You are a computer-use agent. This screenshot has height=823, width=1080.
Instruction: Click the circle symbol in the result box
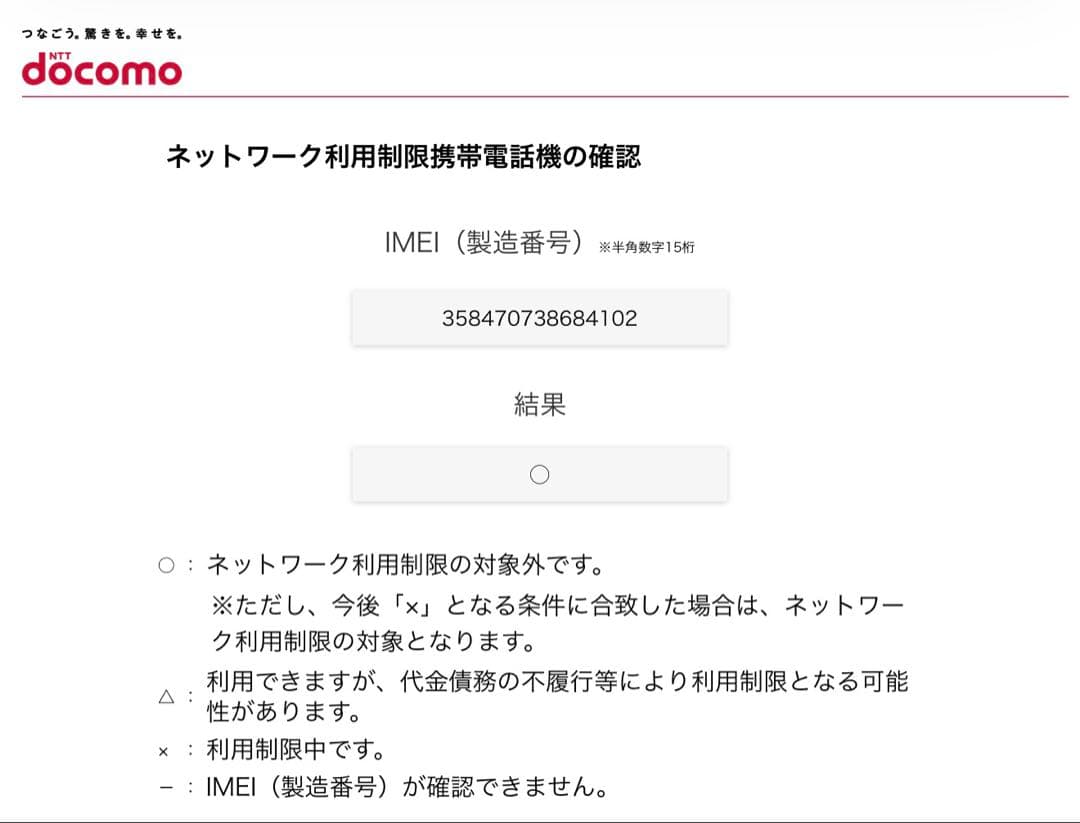point(540,475)
